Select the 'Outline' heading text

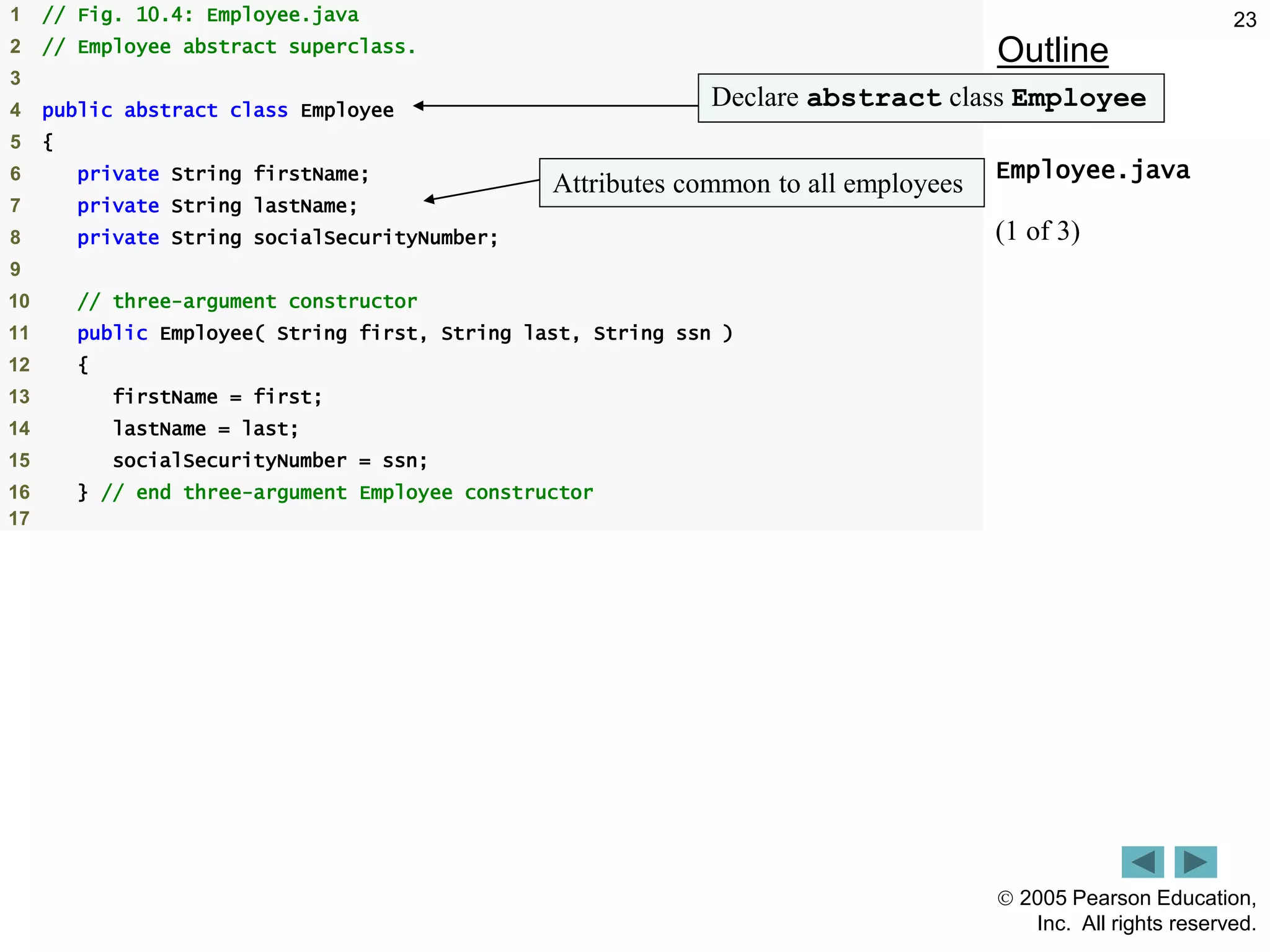pos(1053,50)
